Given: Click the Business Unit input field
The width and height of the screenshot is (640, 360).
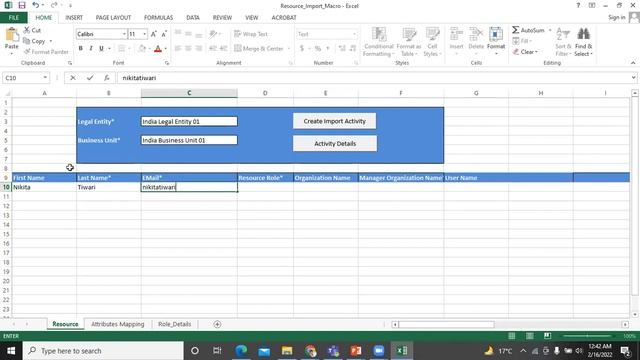Looking at the screenshot, I should pyautogui.click(x=189, y=140).
